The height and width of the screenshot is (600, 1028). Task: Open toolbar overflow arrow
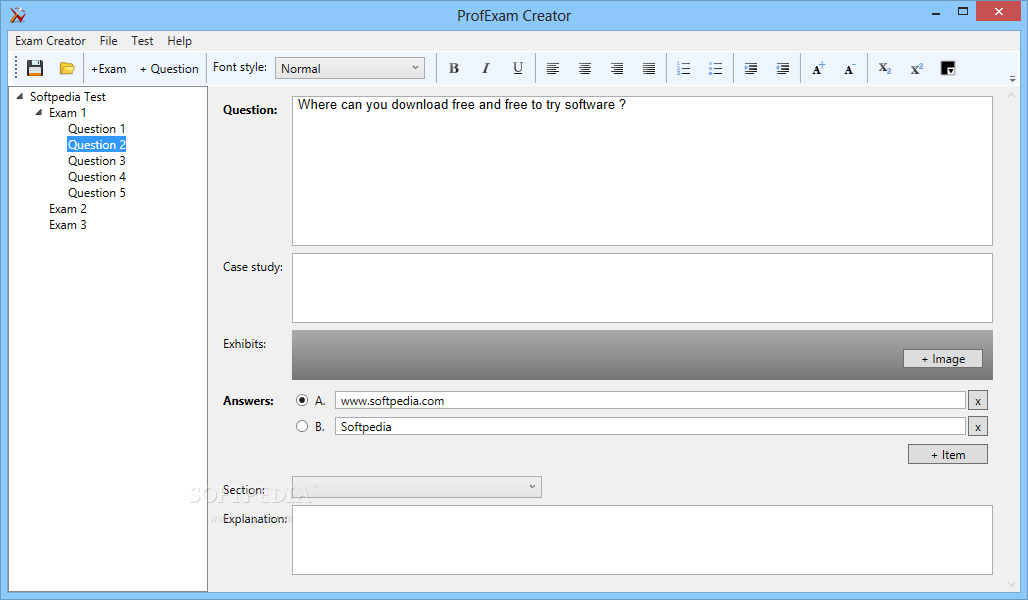click(x=1012, y=79)
